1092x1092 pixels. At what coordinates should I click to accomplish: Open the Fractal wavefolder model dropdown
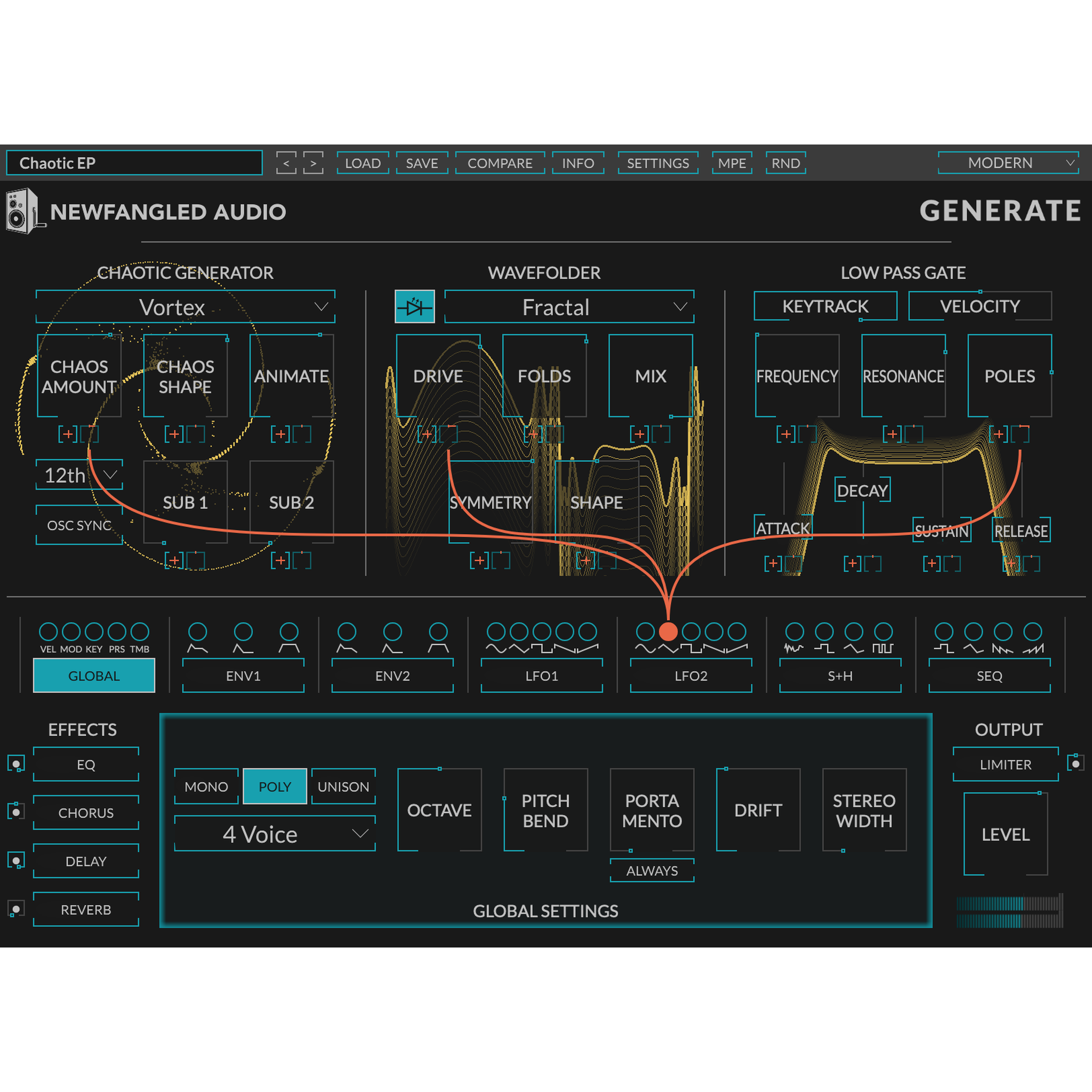(568, 307)
